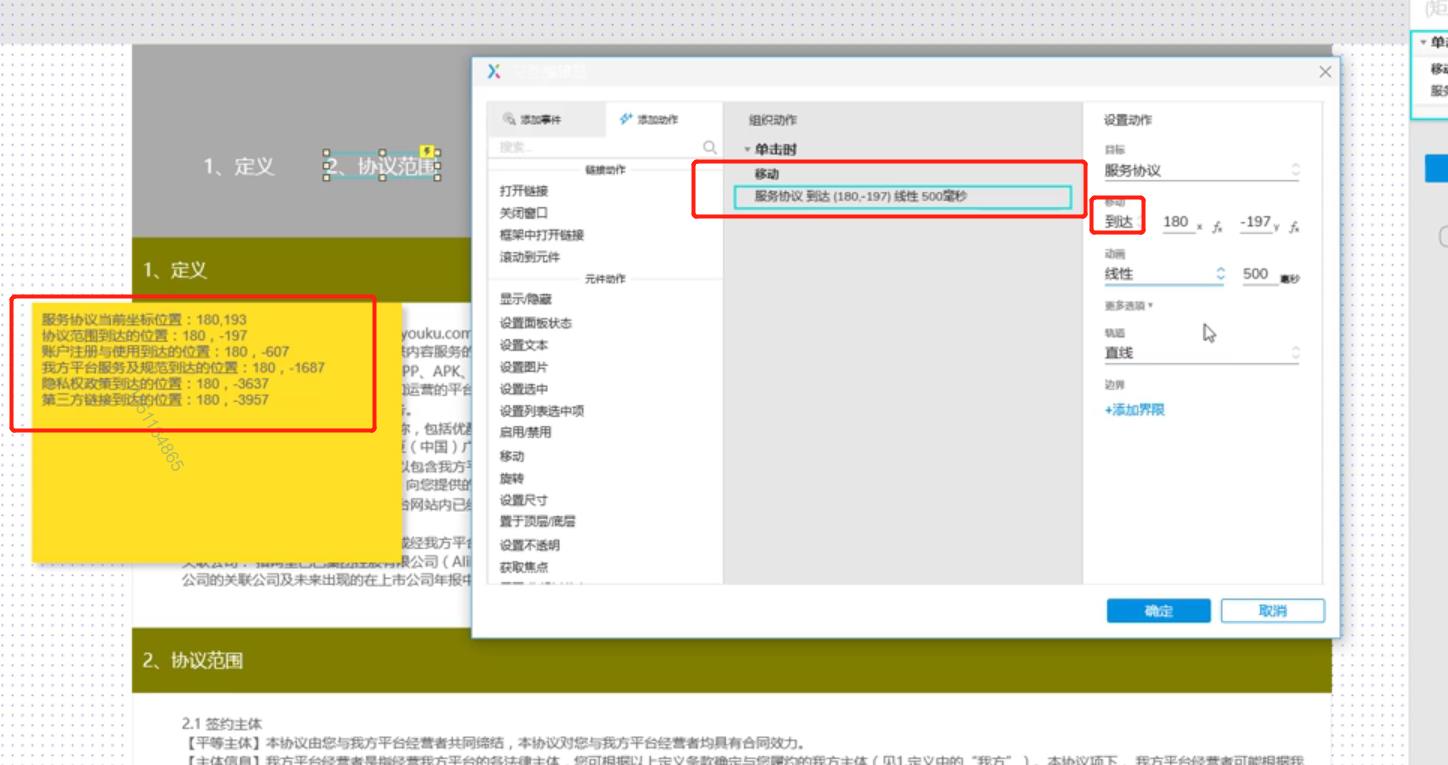Select the 2、协议范围 nav widget on canvas
This screenshot has height=765, width=1448.
(x=382, y=167)
